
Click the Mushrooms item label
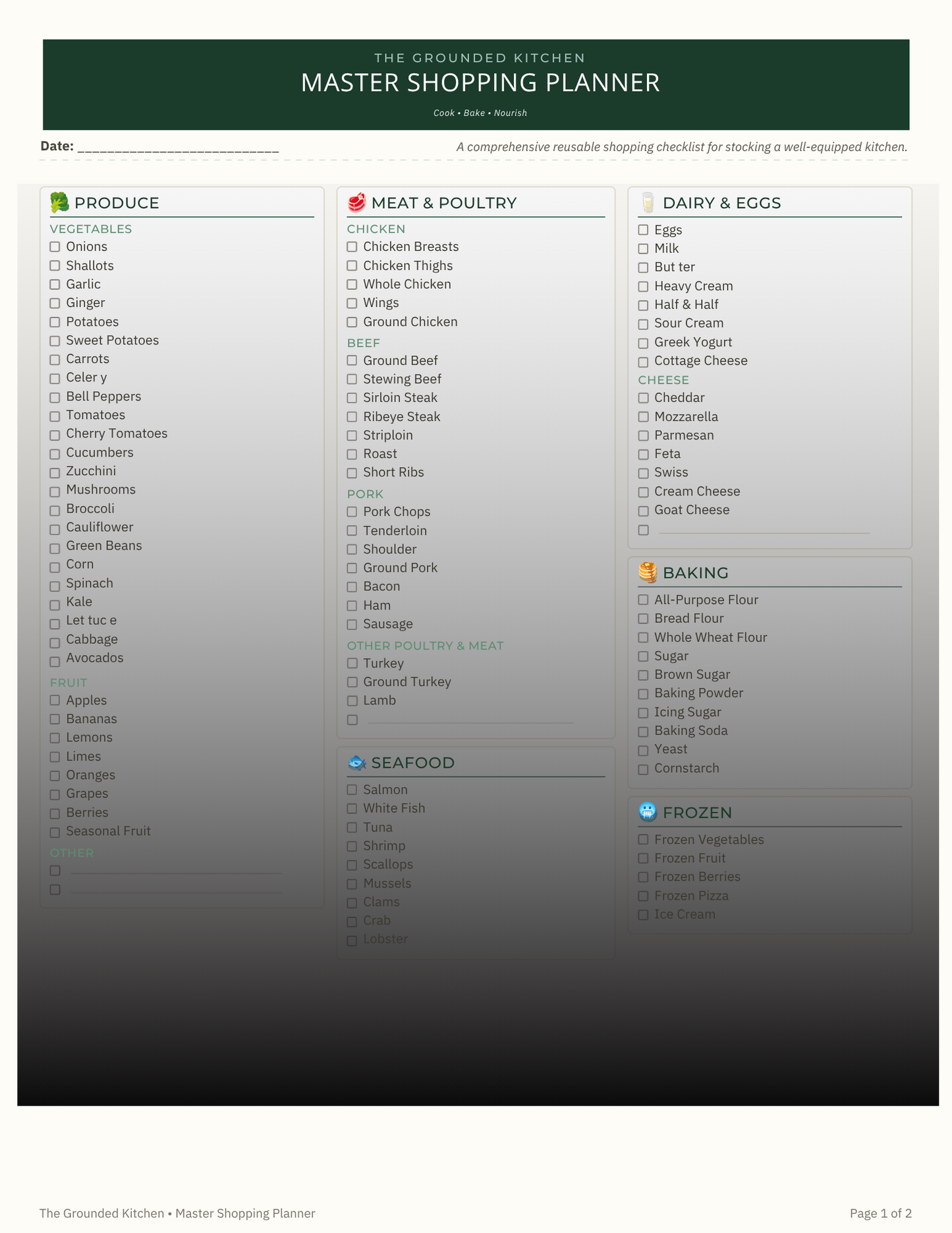pyautogui.click(x=101, y=490)
